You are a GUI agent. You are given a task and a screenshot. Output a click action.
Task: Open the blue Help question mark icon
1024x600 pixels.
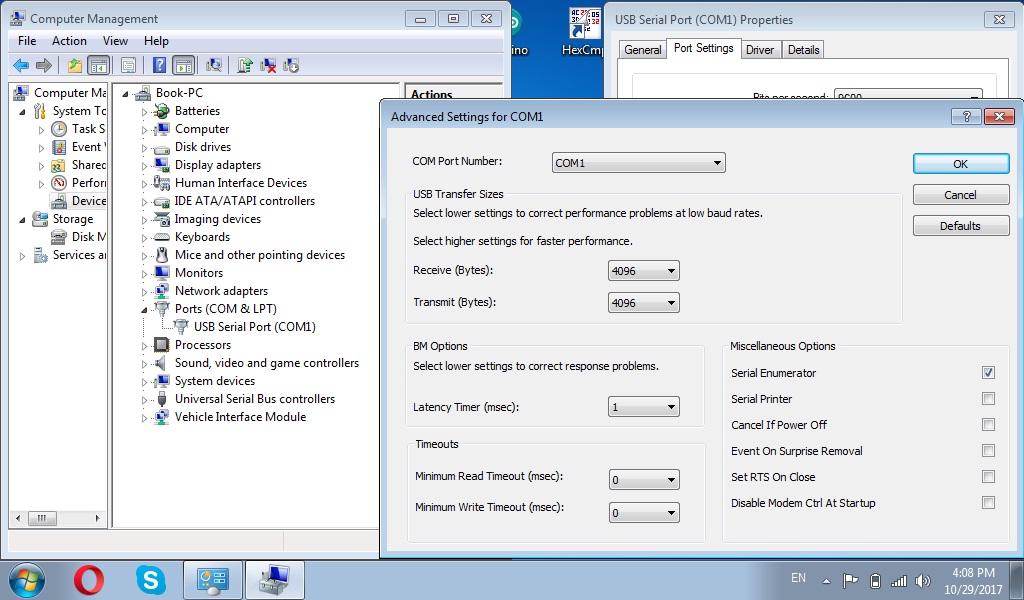click(x=159, y=65)
